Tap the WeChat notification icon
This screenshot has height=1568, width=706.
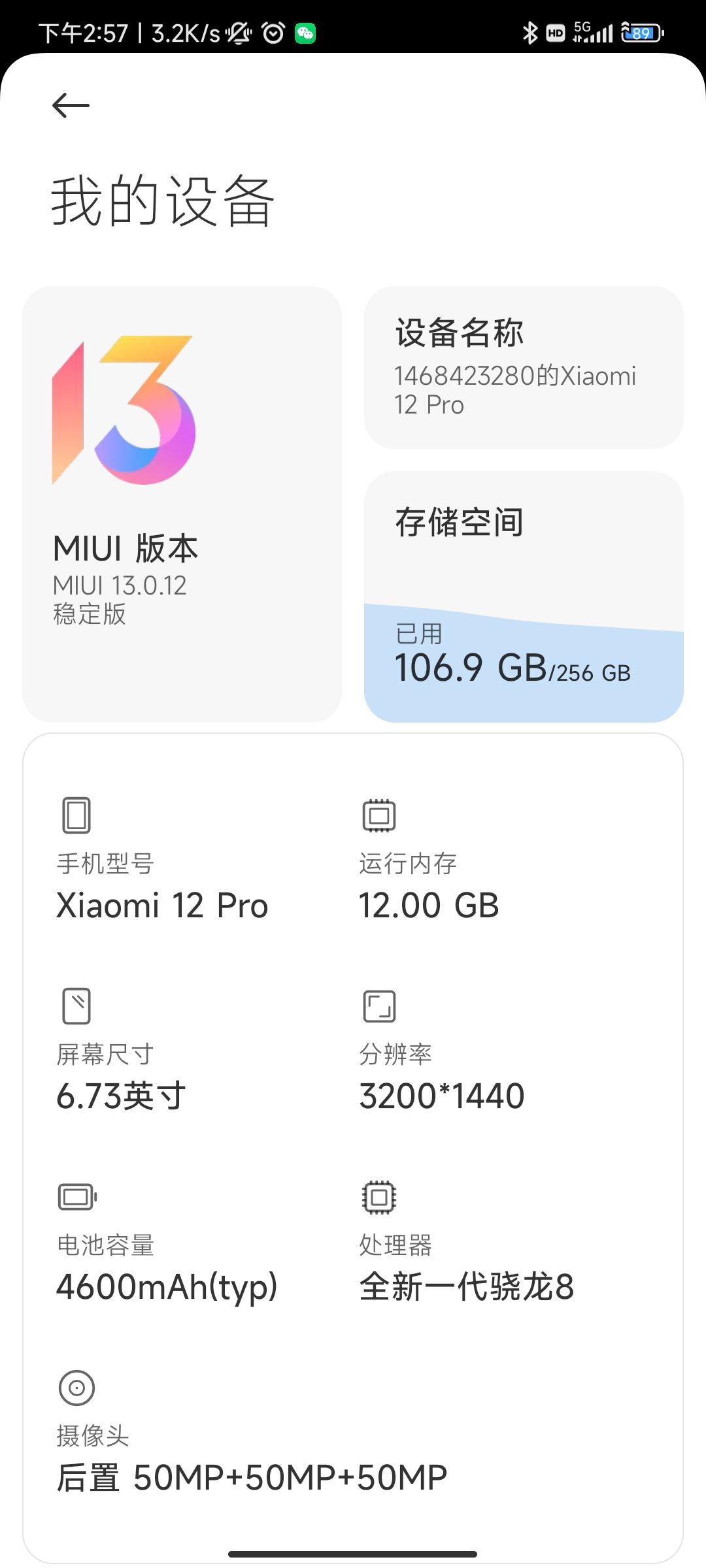(305, 33)
